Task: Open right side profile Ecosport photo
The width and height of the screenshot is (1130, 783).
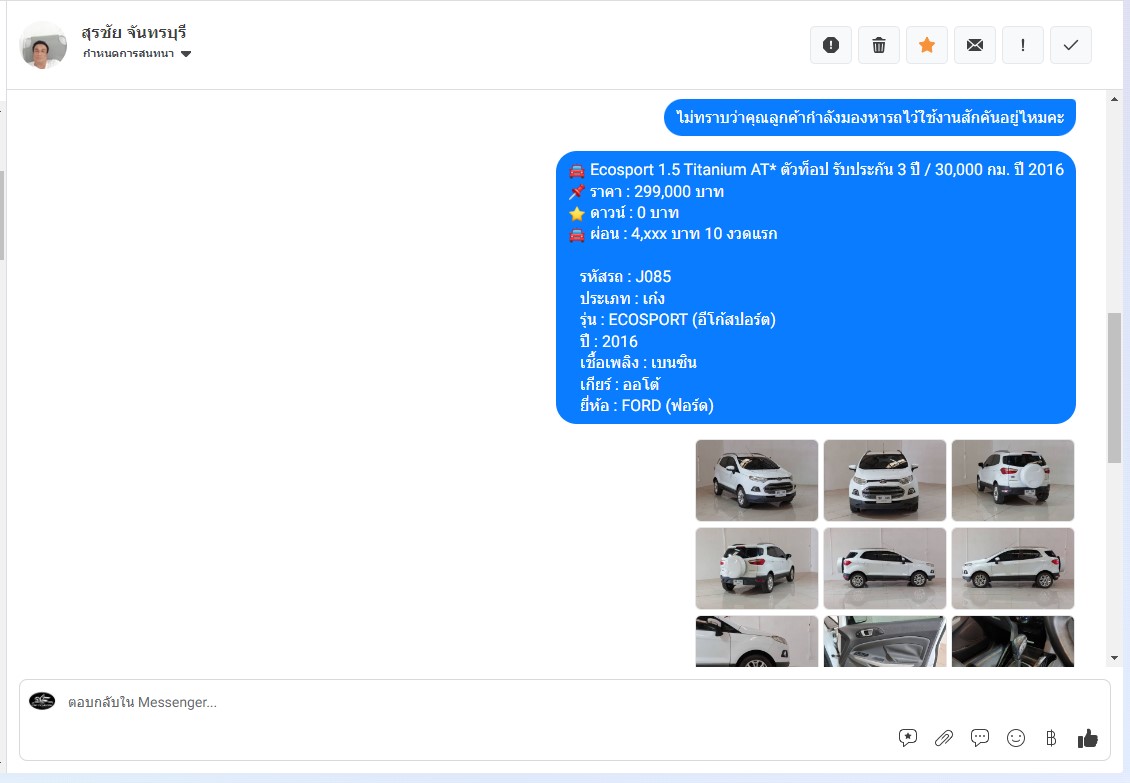Action: [x=1013, y=568]
